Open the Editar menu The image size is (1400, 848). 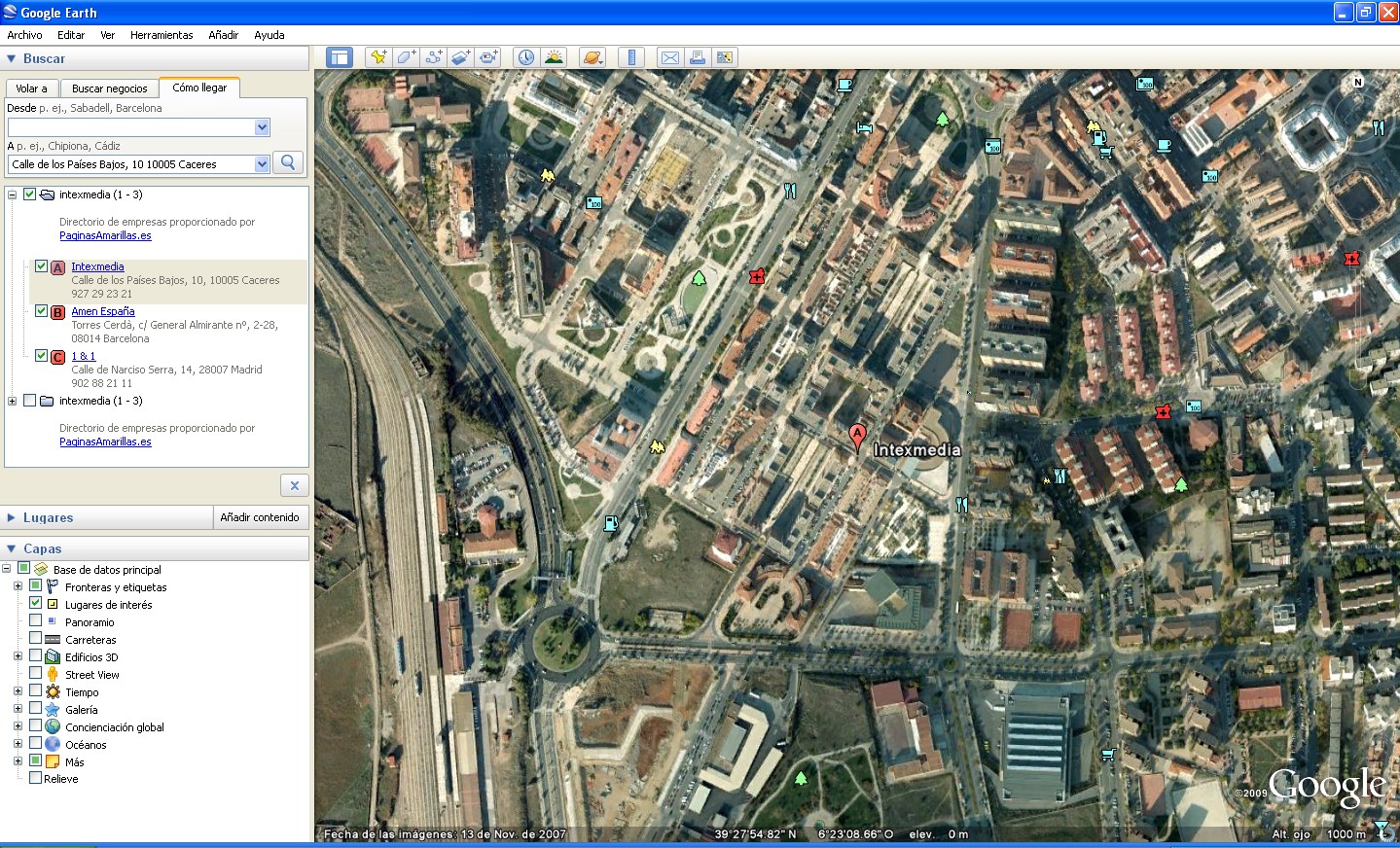(x=71, y=35)
